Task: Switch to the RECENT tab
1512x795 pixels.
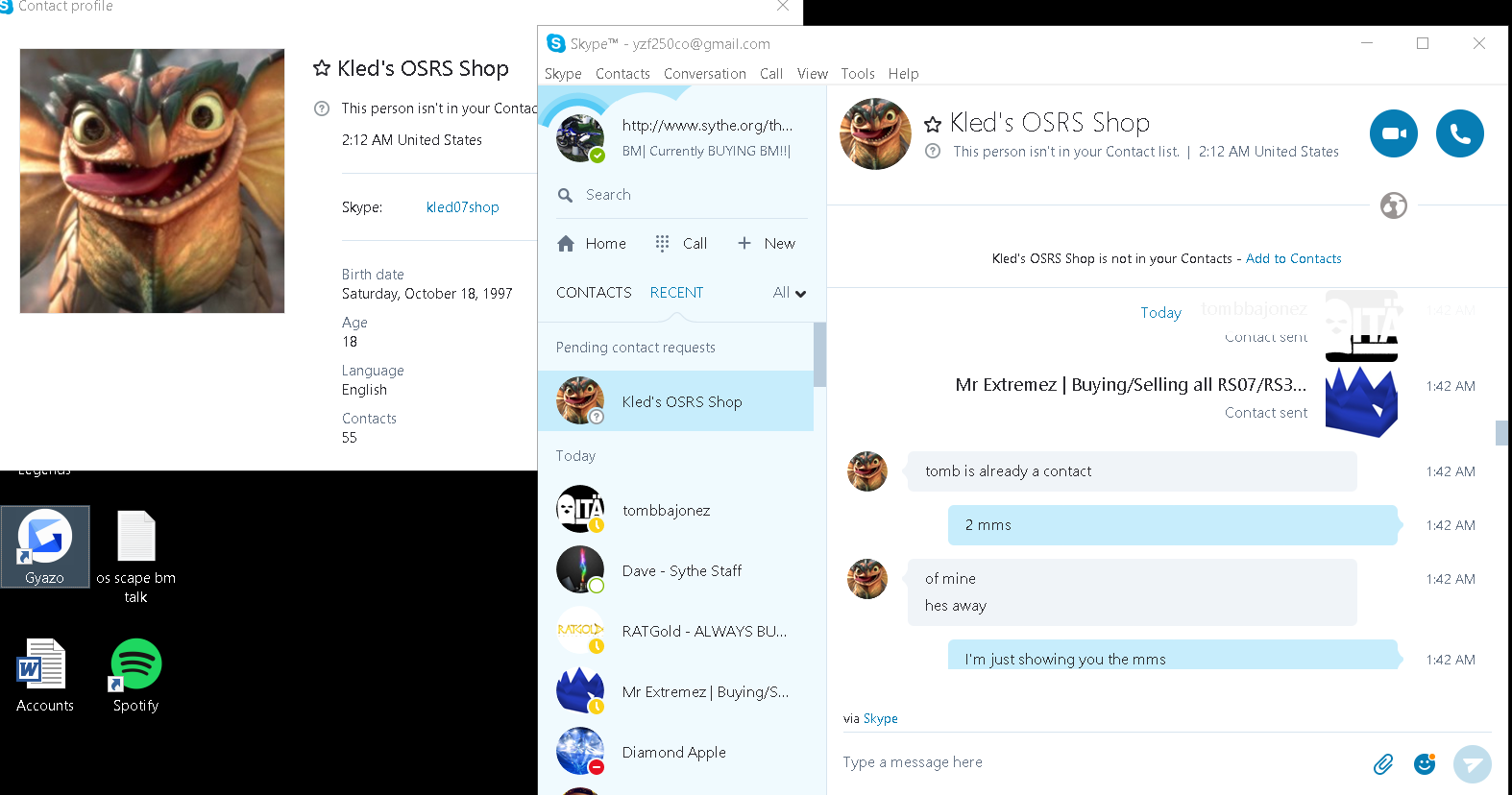Action: [676, 293]
